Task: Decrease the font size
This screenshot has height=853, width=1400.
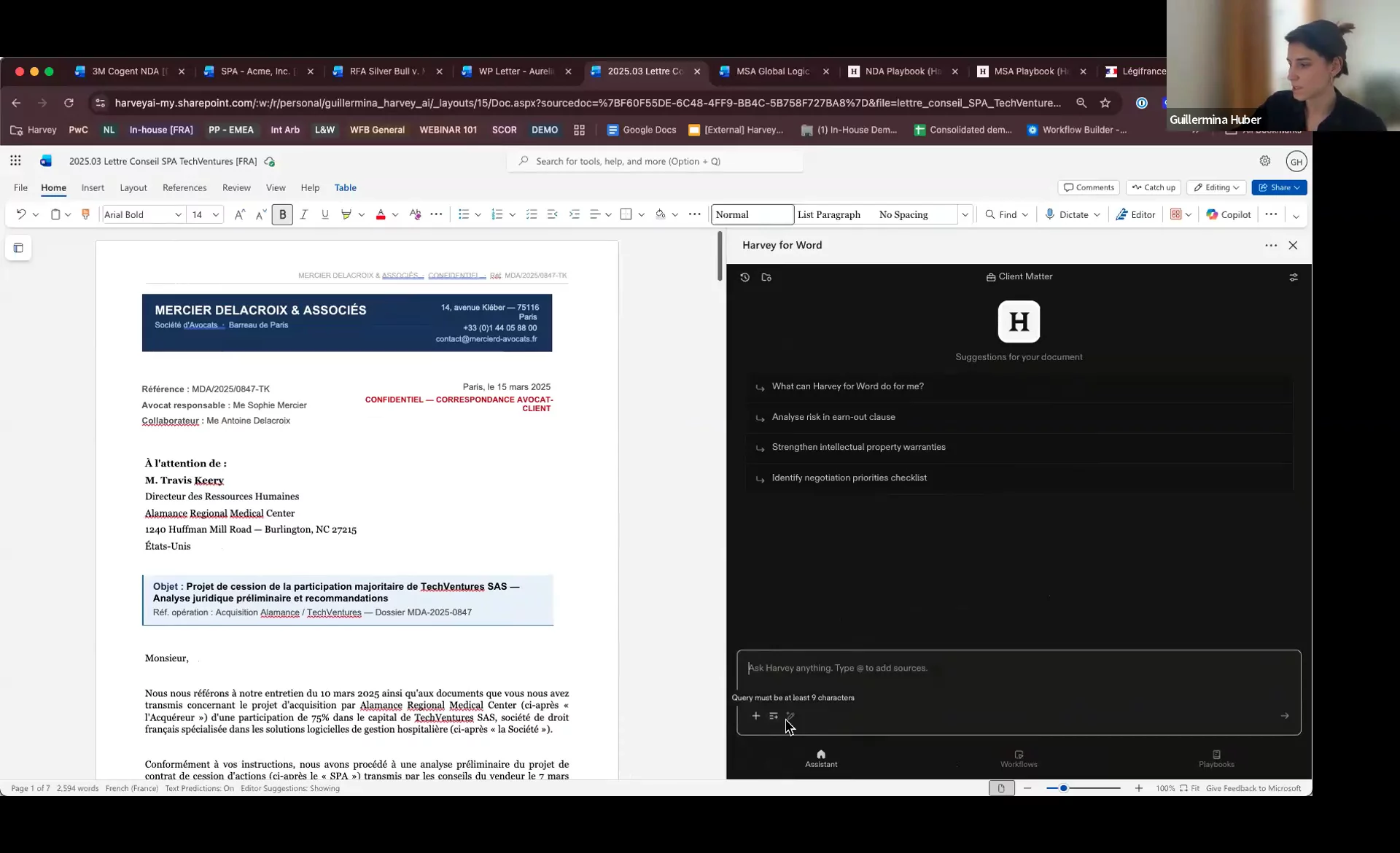Action: [261, 214]
